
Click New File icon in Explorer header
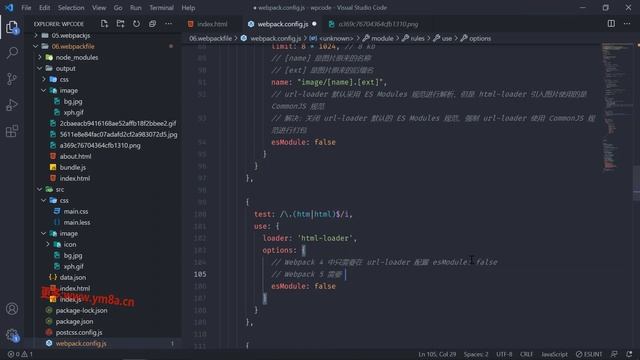point(104,24)
